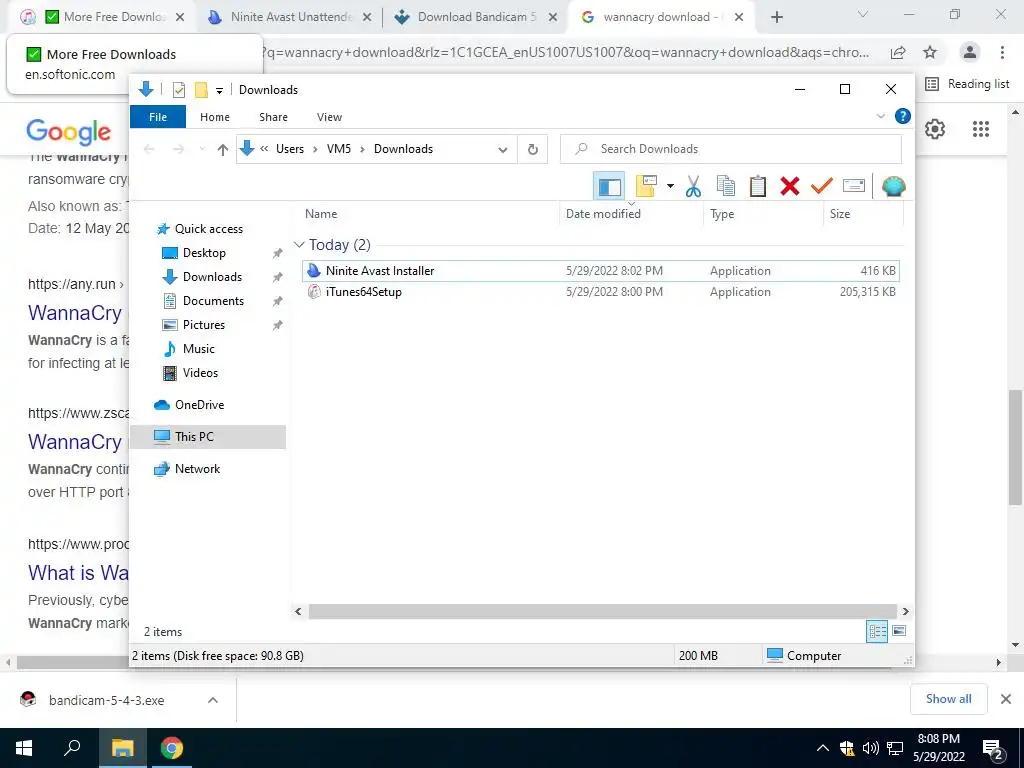Select Downloads in navigation pane

click(x=212, y=277)
